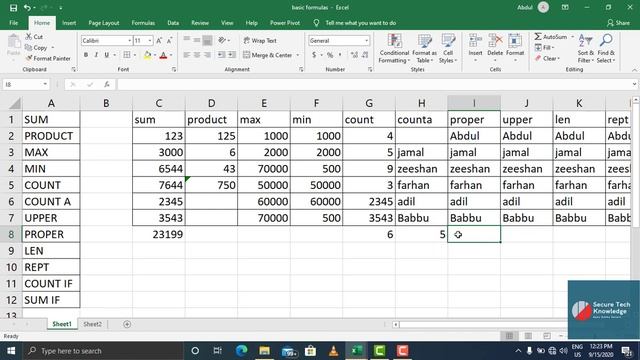This screenshot has width=640, height=360.
Task: Click the Fill button
Action: (x=544, y=47)
